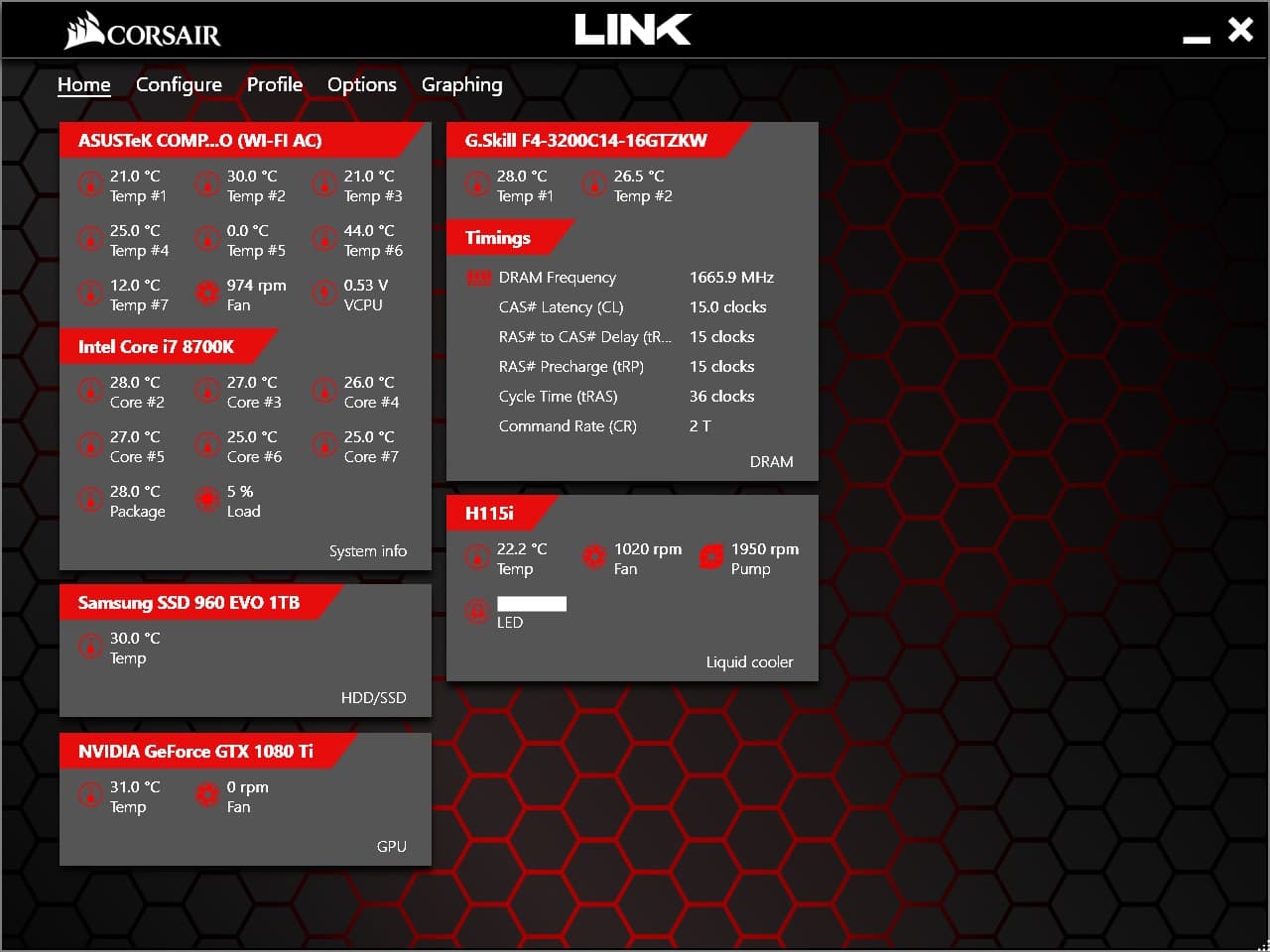The image size is (1270, 952).
Task: Click the 5 % Load reading
Action: pos(240,492)
